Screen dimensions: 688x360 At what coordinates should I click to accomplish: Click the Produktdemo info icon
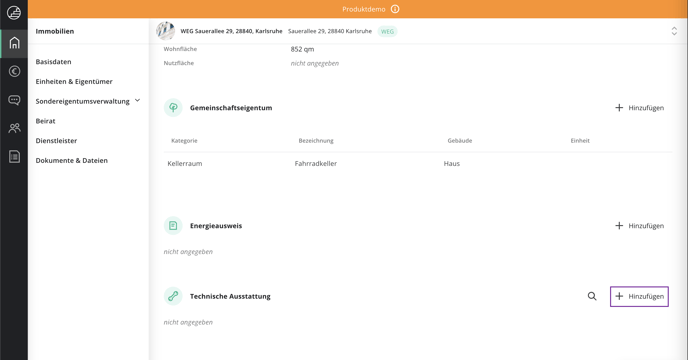point(395,9)
